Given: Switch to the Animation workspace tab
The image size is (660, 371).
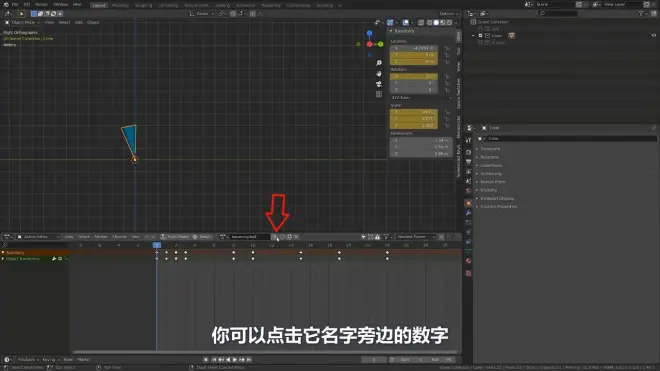Looking at the screenshot, I should point(246,5).
